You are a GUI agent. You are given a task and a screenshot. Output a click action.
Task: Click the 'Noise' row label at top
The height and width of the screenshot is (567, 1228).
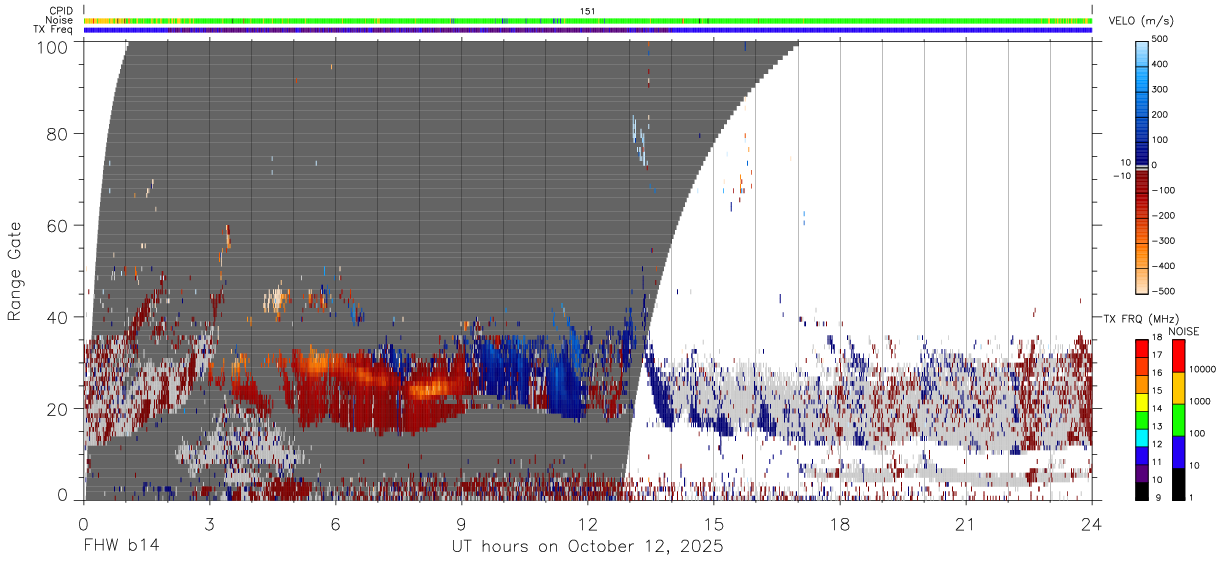[59, 20]
